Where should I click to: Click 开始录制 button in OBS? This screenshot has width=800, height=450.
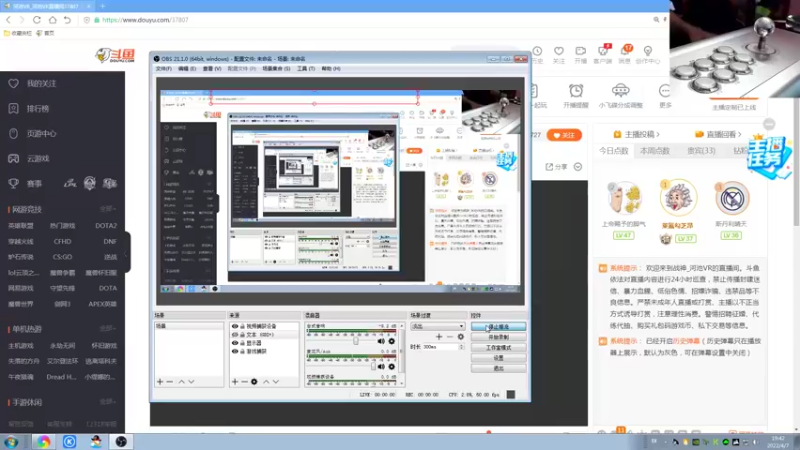(x=498, y=337)
